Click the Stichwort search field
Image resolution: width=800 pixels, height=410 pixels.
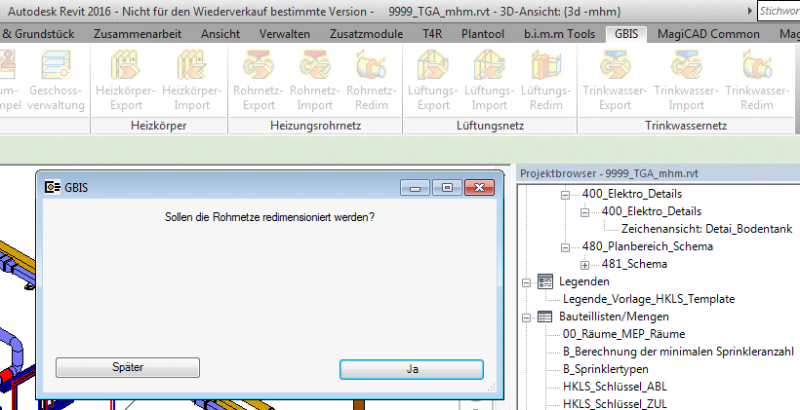(778, 11)
